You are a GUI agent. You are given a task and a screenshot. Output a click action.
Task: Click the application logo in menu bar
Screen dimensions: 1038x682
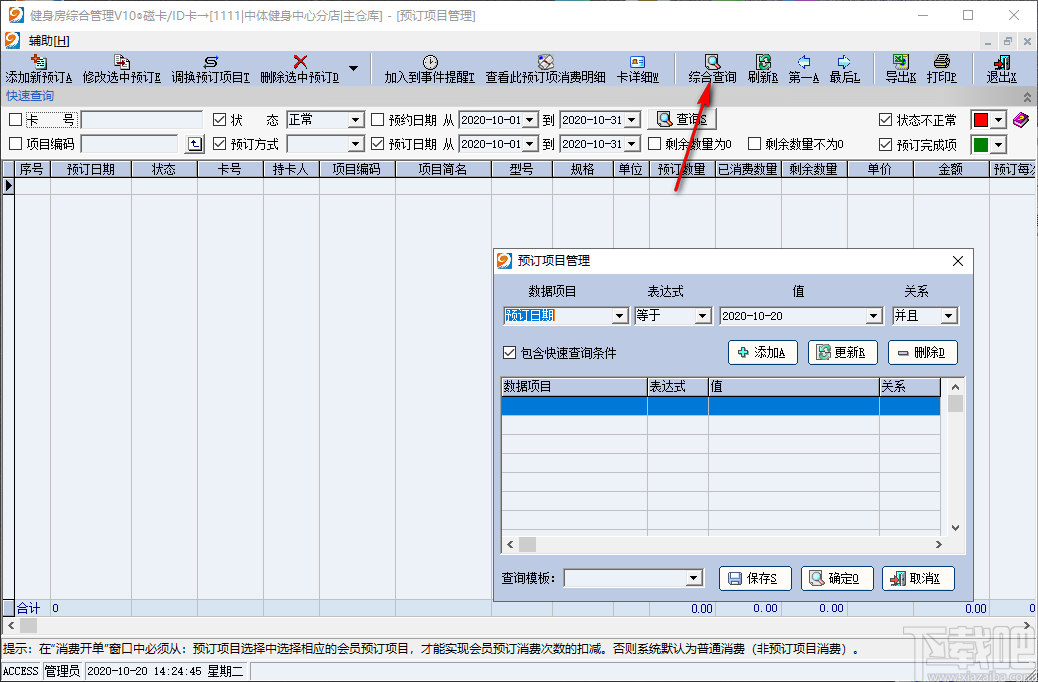12,40
